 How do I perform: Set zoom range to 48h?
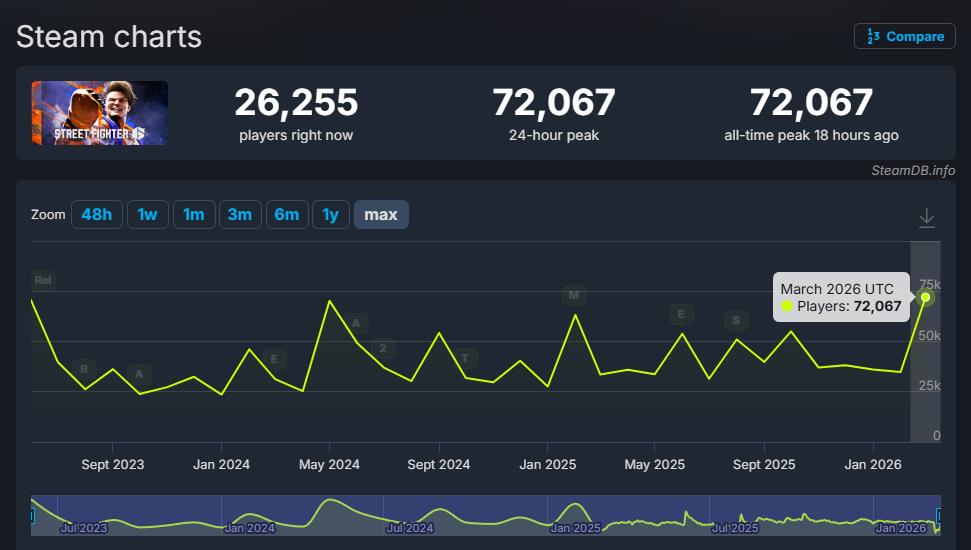click(97, 214)
